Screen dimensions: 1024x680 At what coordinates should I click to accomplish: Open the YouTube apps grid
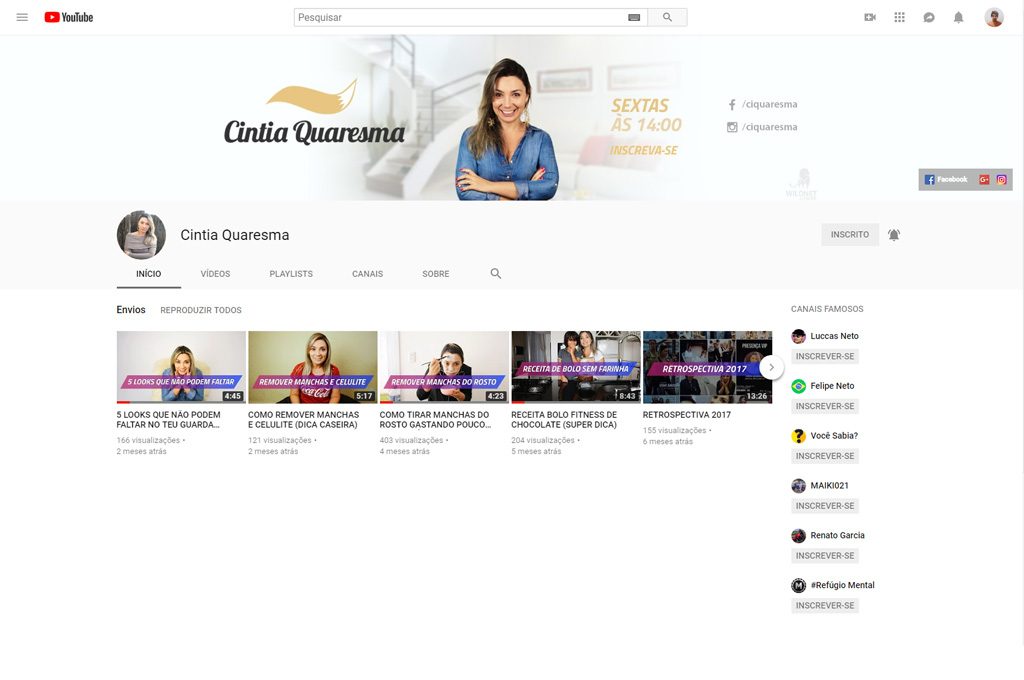coord(899,17)
